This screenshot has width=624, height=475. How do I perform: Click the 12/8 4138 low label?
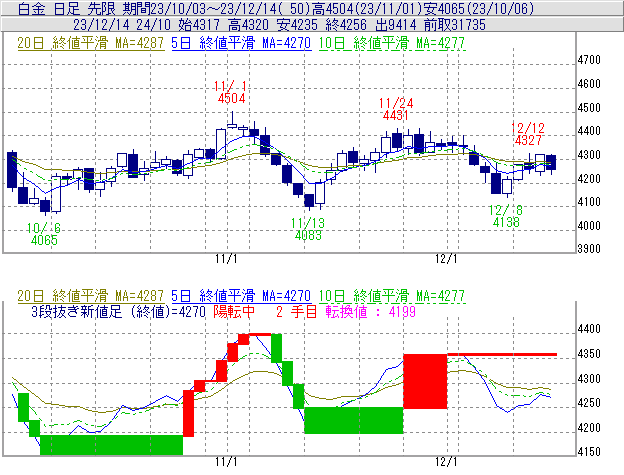coord(506,216)
